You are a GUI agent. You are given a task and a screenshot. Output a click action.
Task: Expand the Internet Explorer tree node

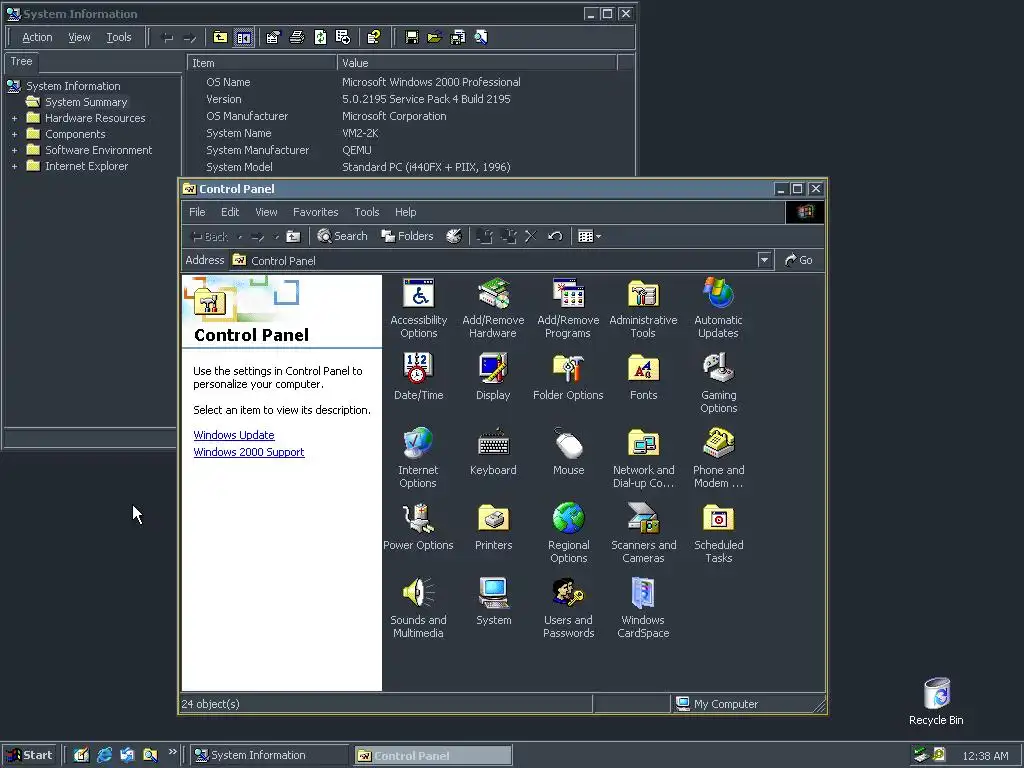14,167
